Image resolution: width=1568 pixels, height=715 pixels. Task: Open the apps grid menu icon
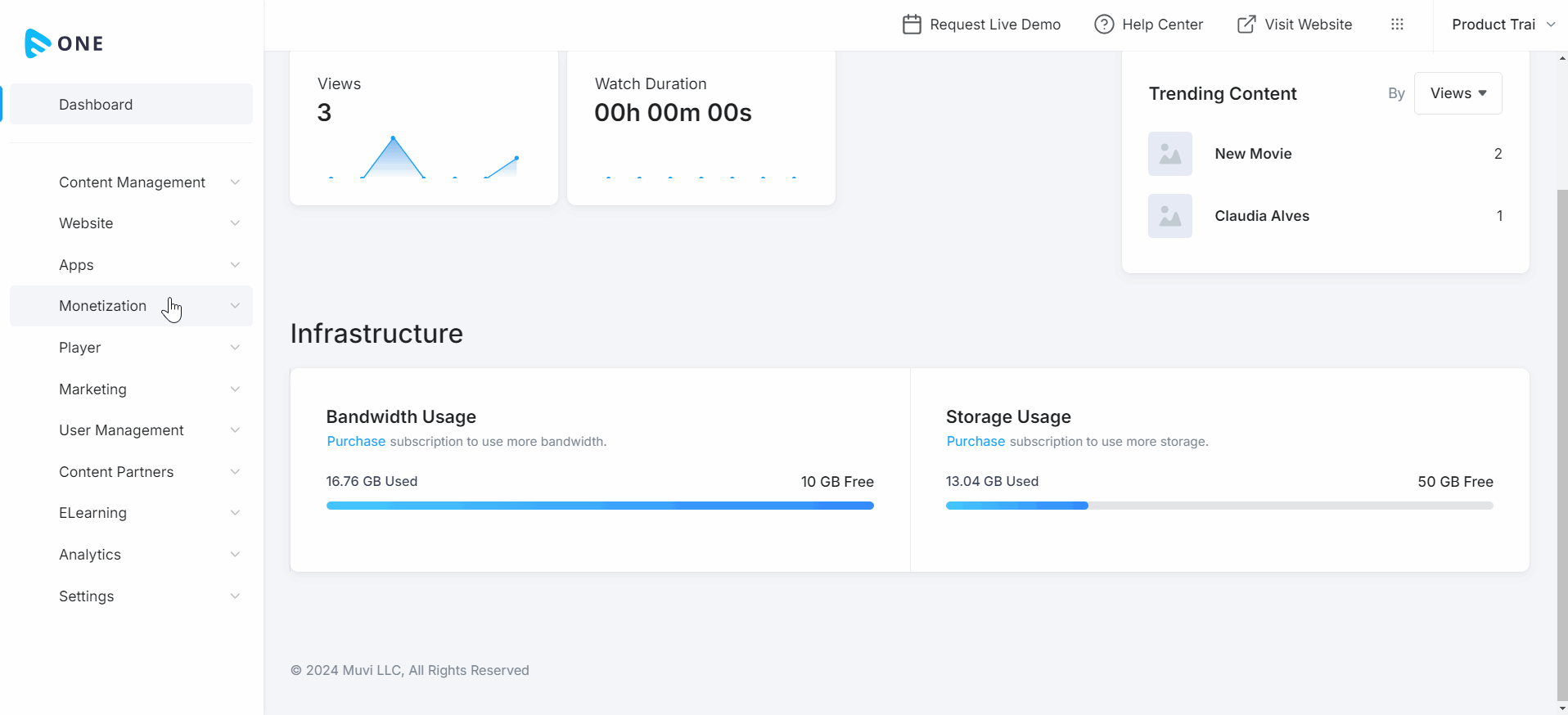coord(1397,25)
